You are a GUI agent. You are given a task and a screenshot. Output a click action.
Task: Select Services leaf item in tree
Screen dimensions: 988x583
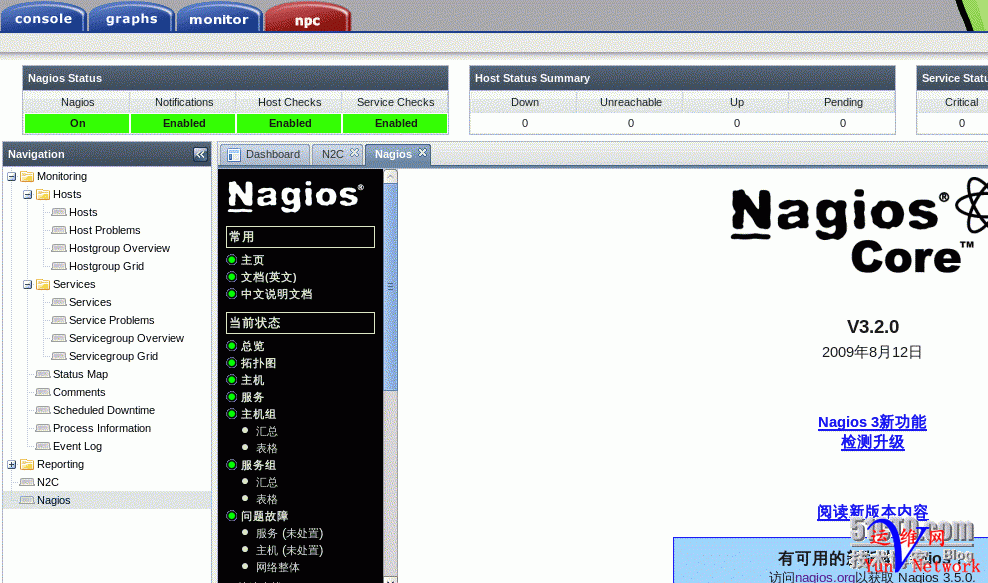point(90,303)
